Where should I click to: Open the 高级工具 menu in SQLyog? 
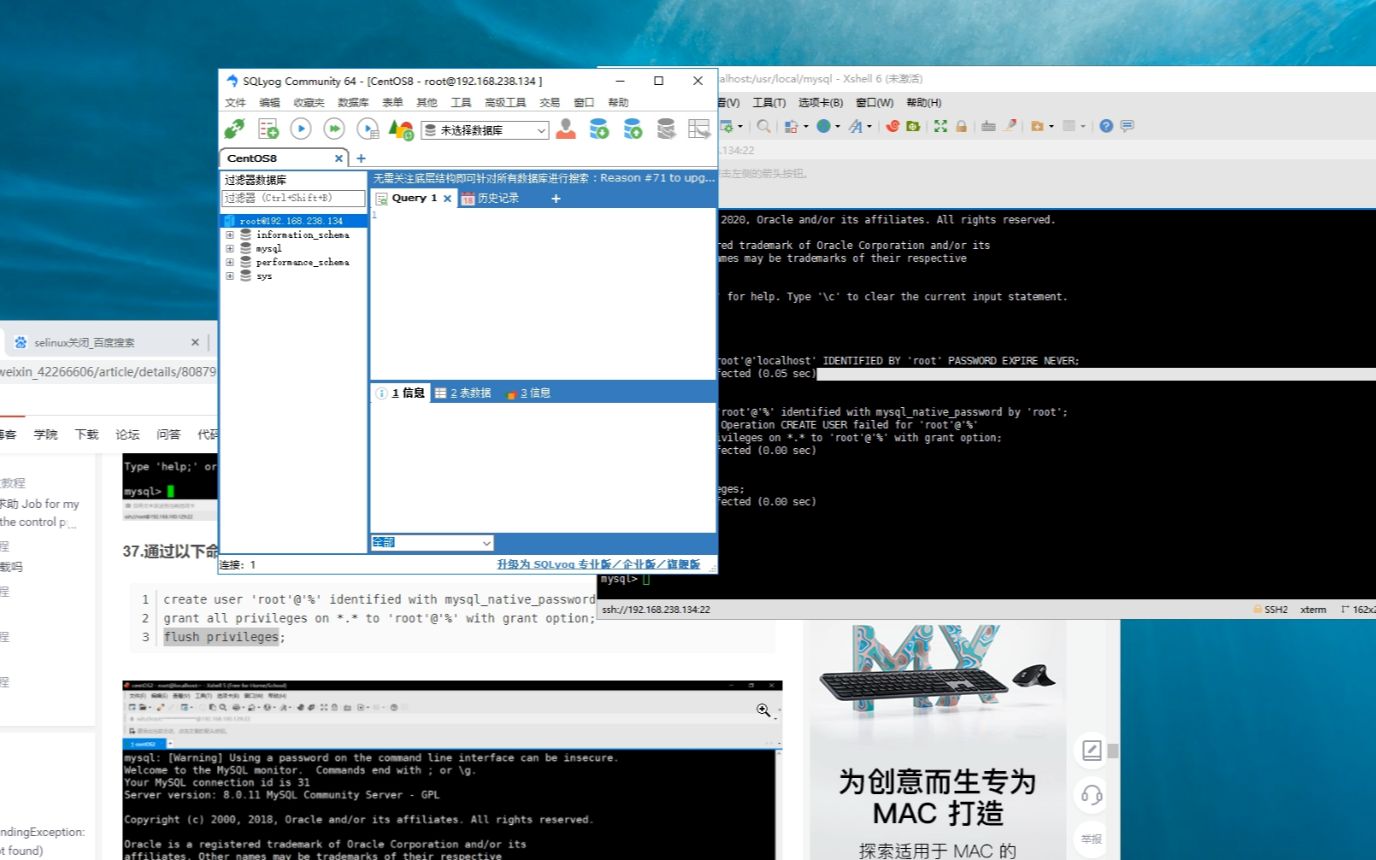[505, 102]
